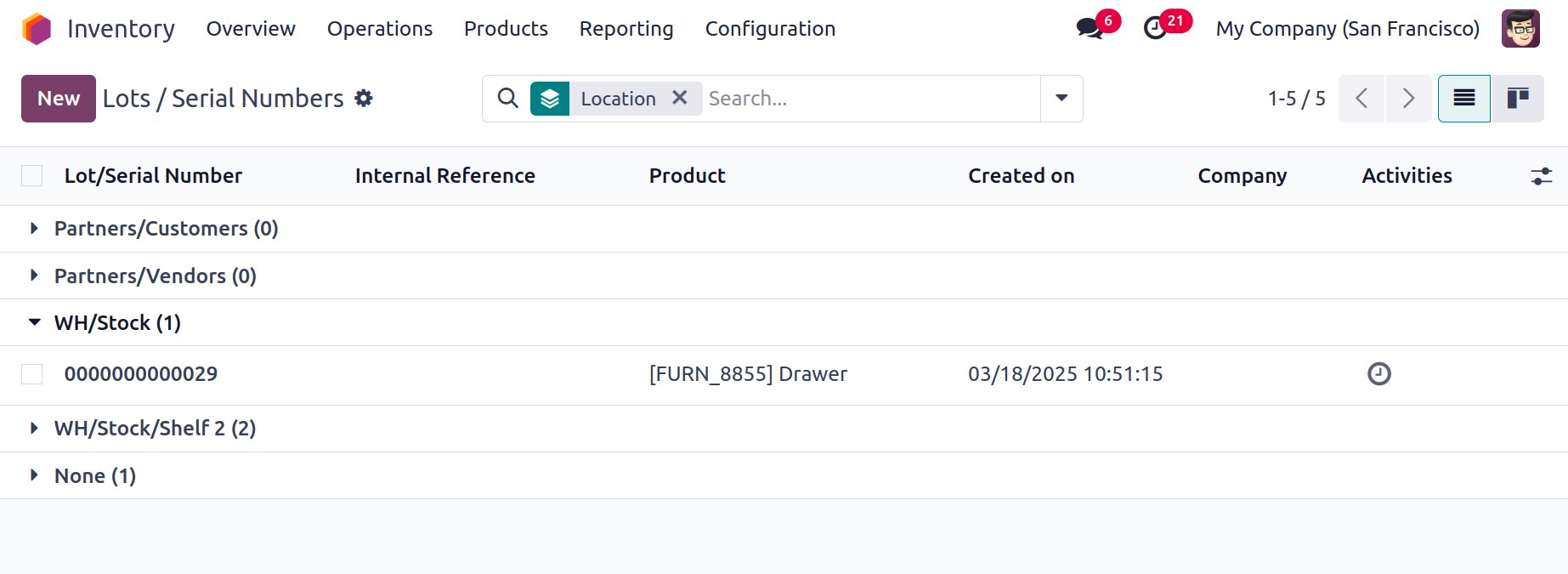Open optional columns adjust icon

(1541, 176)
